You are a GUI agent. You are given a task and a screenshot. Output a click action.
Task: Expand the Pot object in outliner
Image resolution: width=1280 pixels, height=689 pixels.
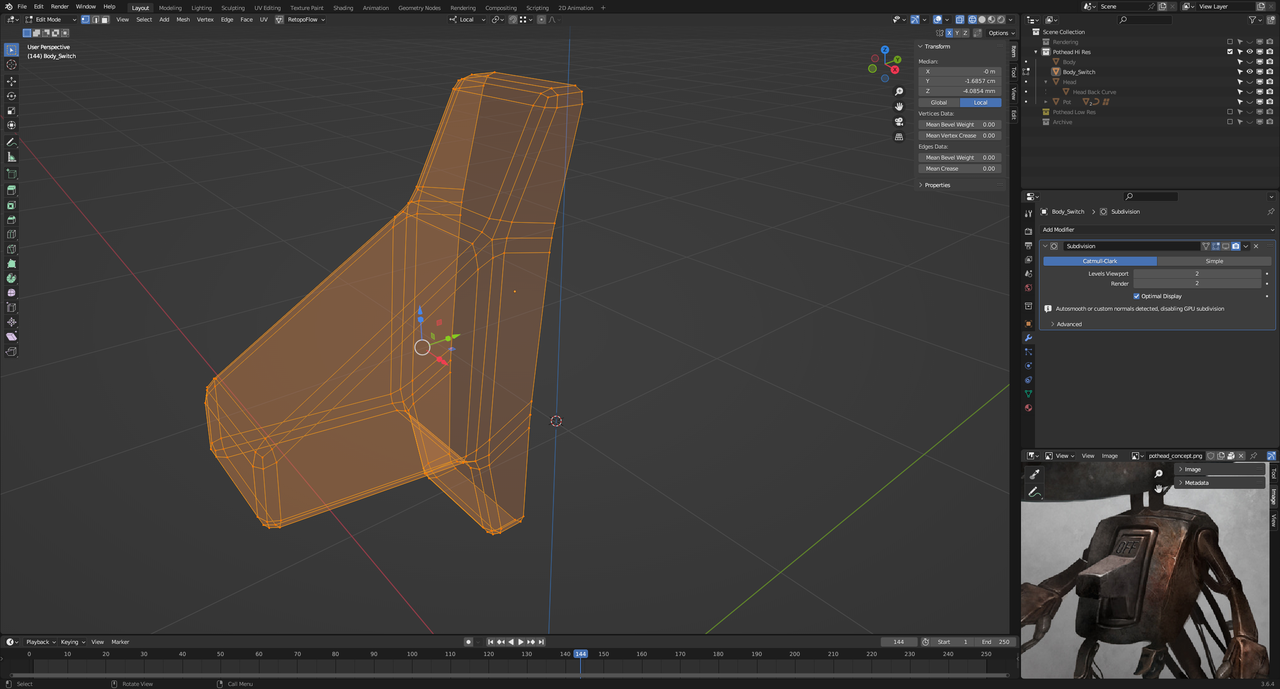[x=1046, y=102]
